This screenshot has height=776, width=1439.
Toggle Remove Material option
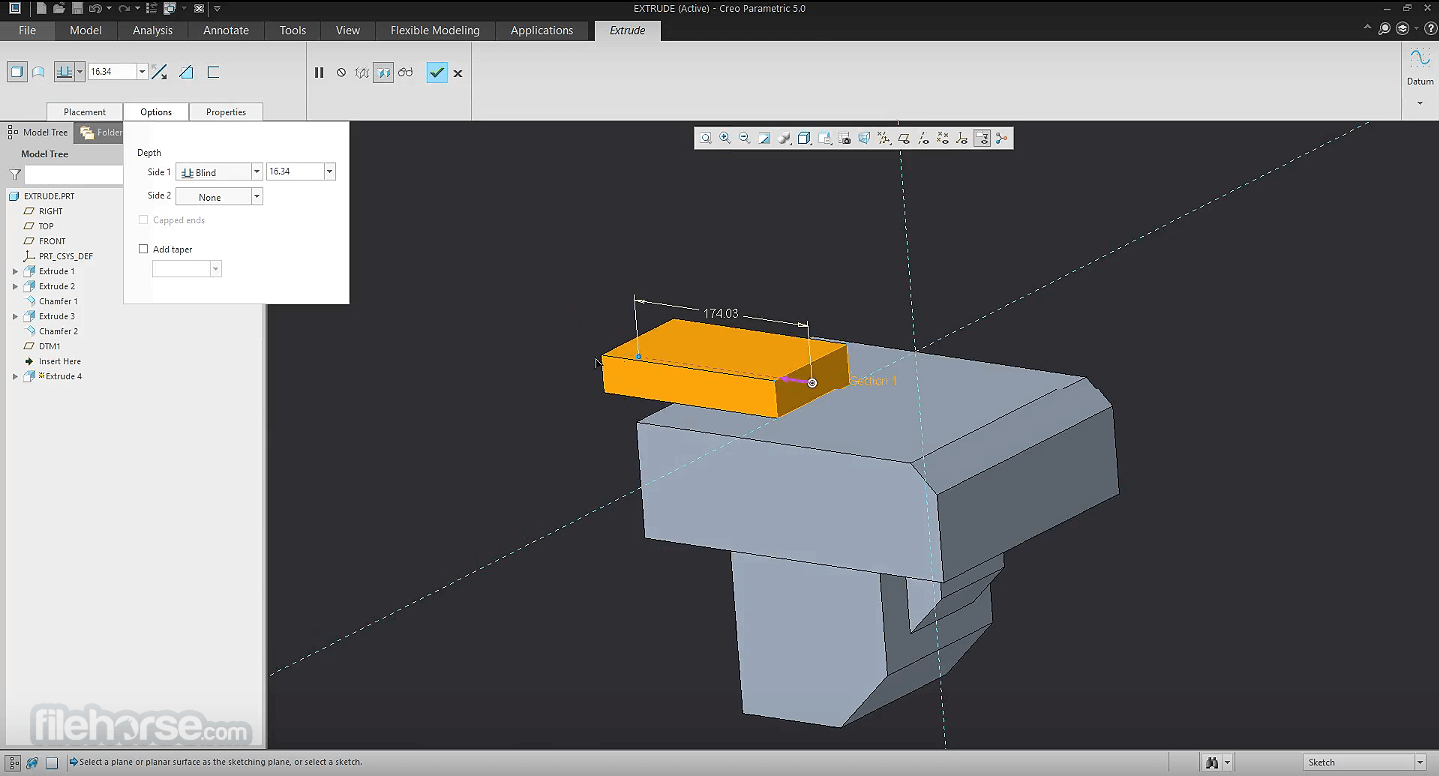tap(186, 72)
